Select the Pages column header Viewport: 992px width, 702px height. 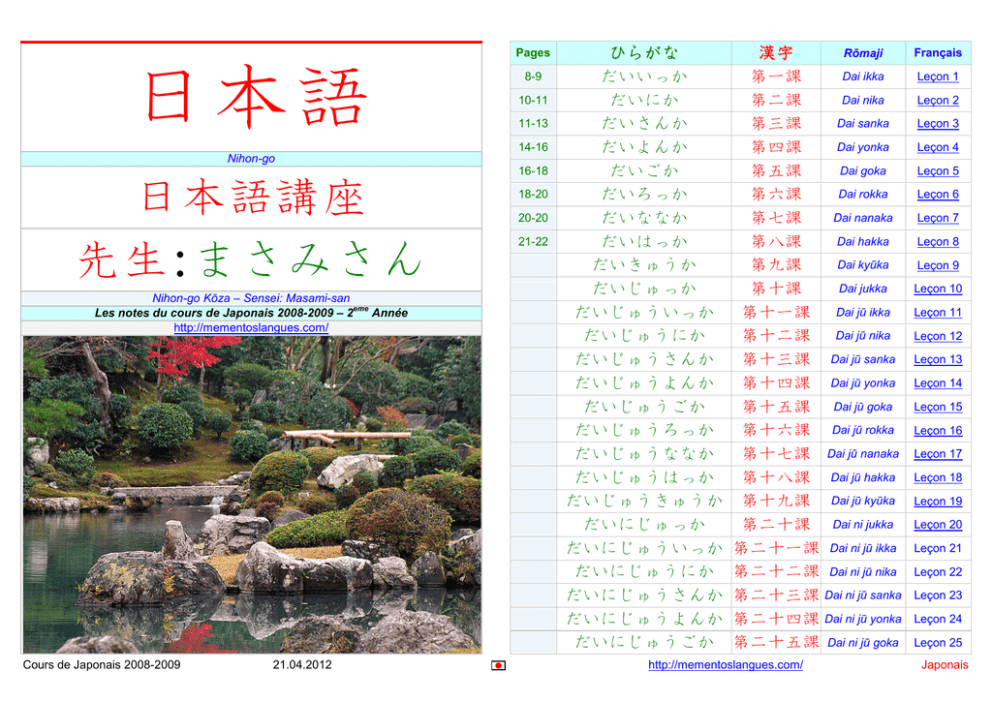coord(532,53)
